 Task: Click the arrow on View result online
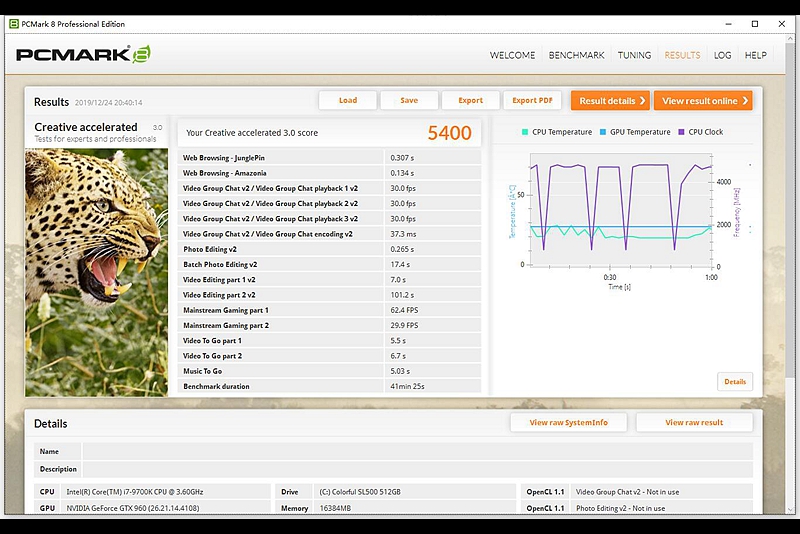tap(744, 101)
